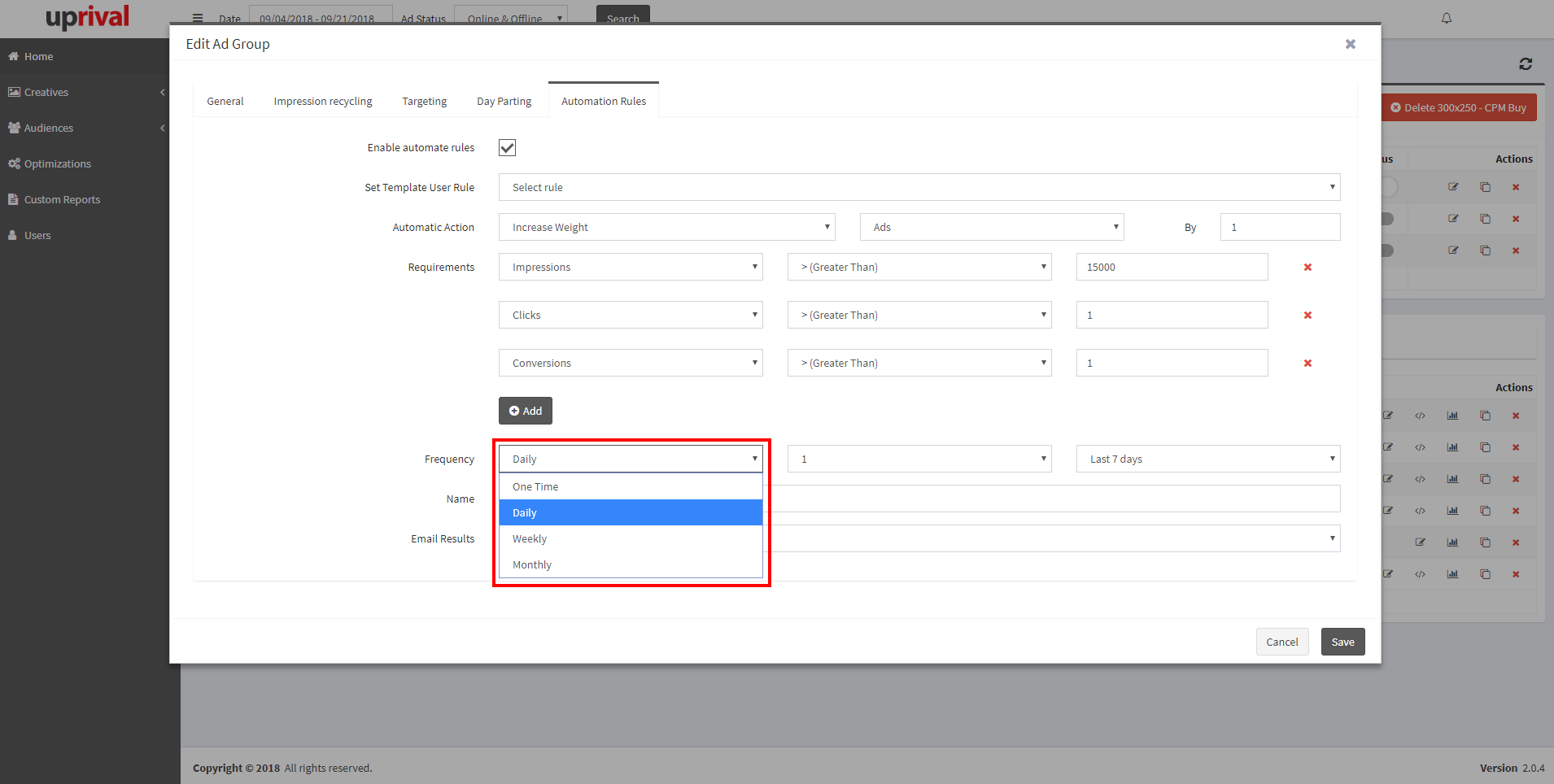Toggle the Enable automate rules checkbox
Image resolution: width=1554 pixels, height=784 pixels.
(507, 147)
